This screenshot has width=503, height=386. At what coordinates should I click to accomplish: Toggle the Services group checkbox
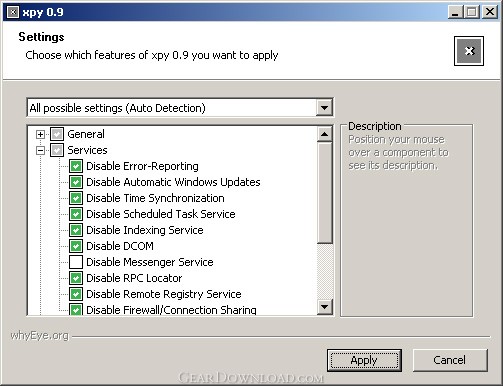[57, 150]
